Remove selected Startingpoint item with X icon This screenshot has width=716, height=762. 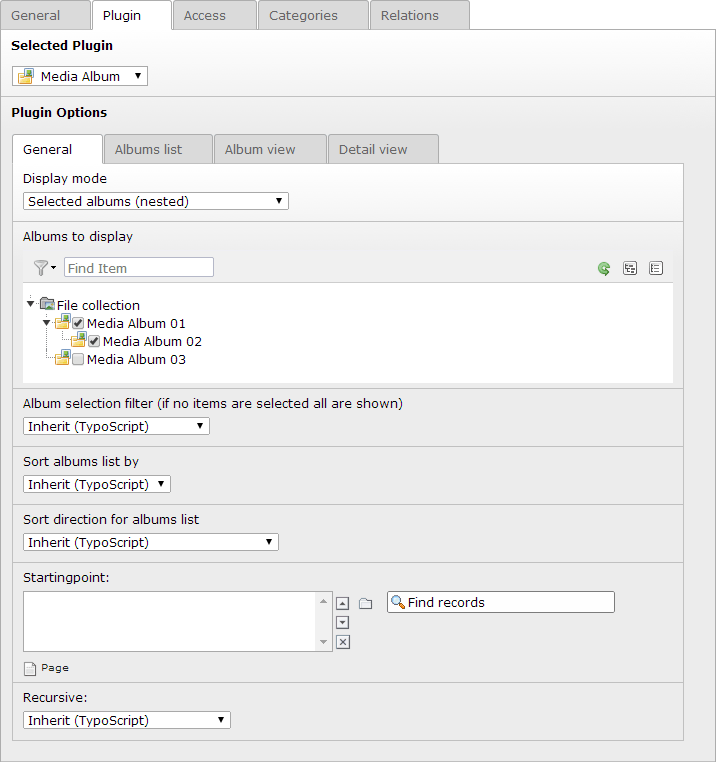pos(343,642)
